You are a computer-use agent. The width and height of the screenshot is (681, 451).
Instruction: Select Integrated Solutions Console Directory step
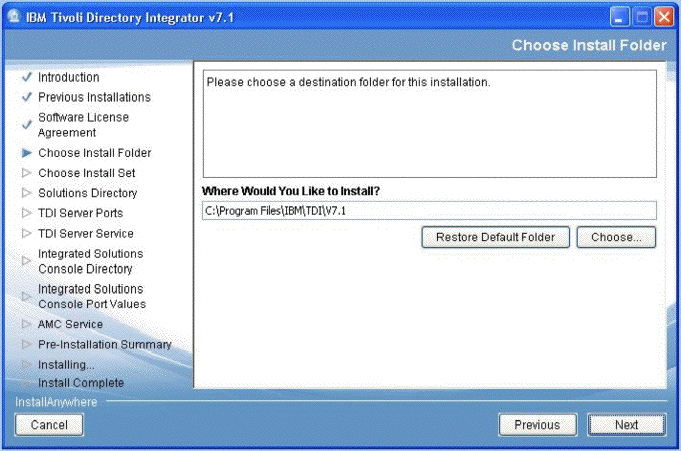tap(90, 261)
